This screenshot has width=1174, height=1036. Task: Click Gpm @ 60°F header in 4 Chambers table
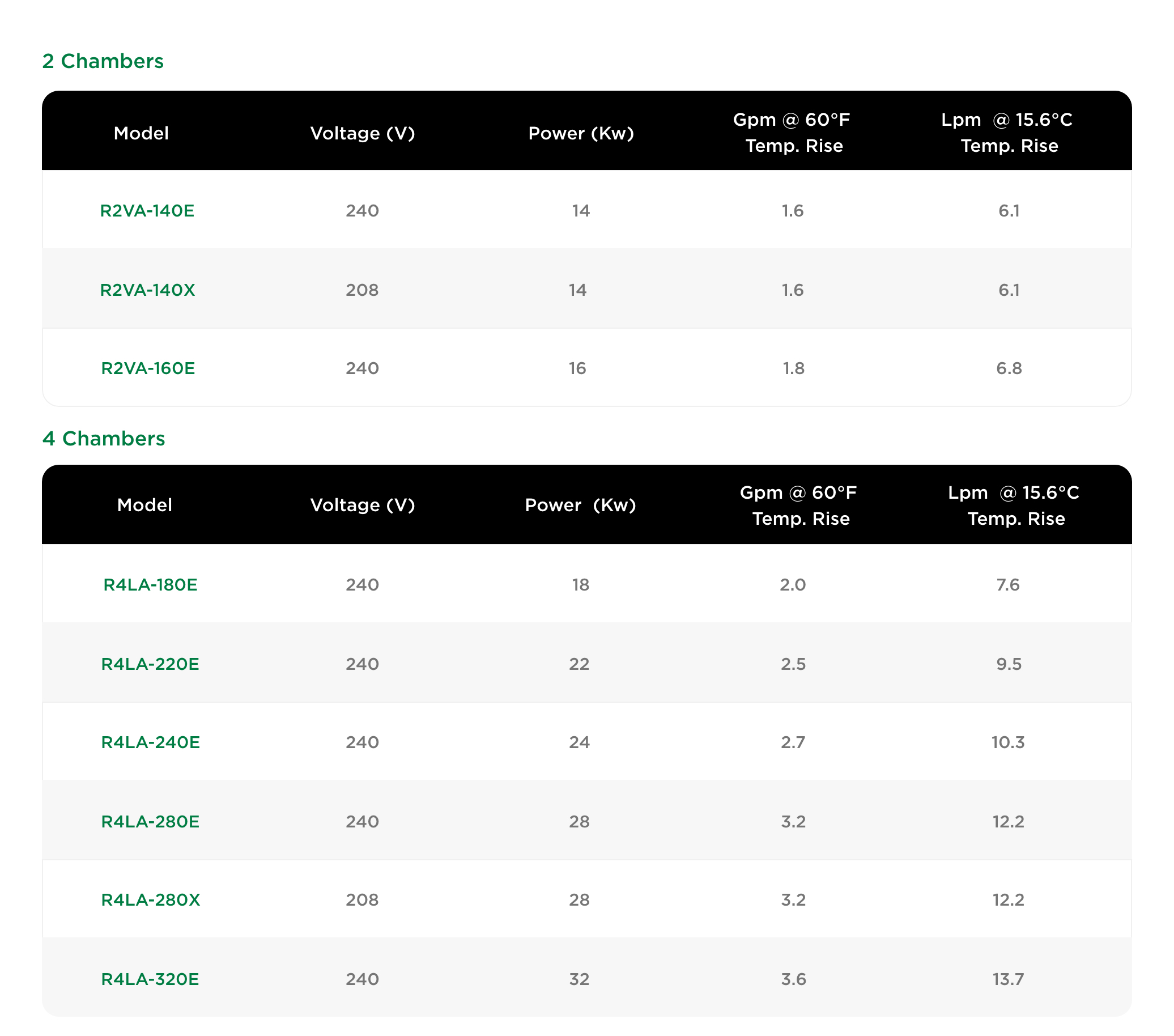point(798,506)
